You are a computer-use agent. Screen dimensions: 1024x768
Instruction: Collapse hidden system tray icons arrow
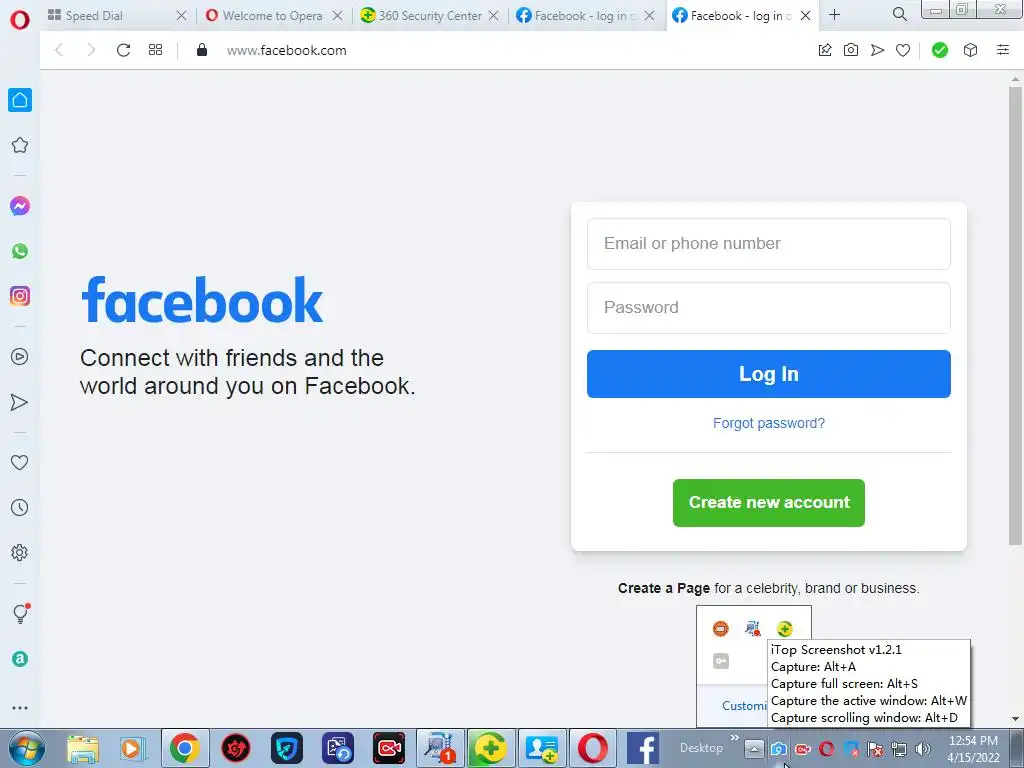(x=754, y=748)
